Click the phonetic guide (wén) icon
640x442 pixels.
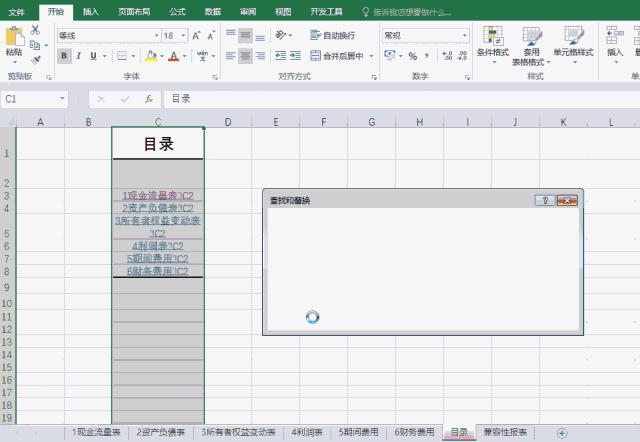click(x=202, y=56)
